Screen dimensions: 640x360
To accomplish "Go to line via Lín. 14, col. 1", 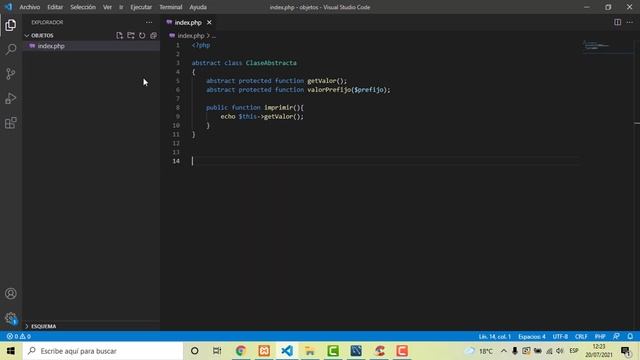I will [x=495, y=336].
